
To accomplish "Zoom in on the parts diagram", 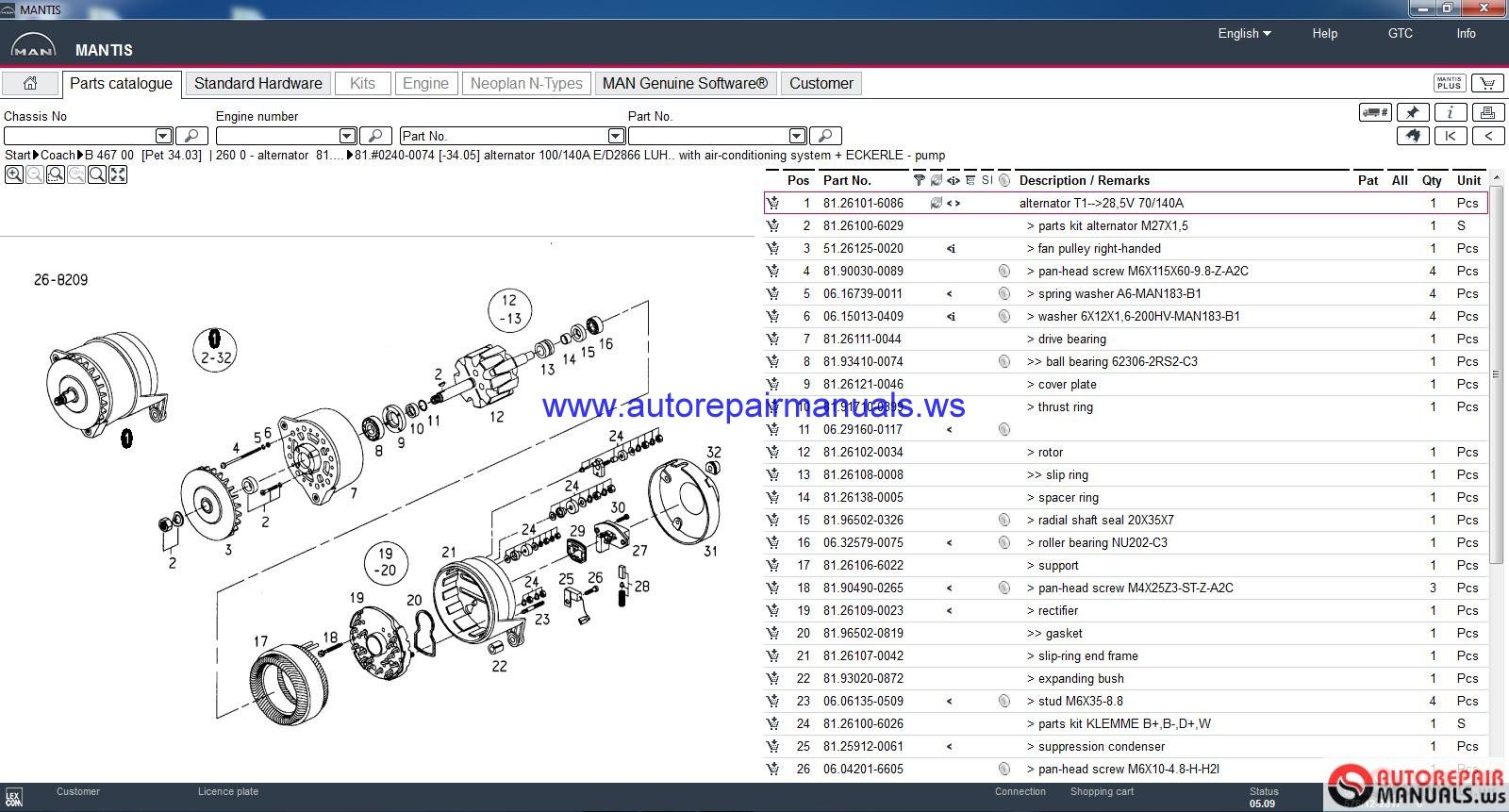I will point(14,174).
